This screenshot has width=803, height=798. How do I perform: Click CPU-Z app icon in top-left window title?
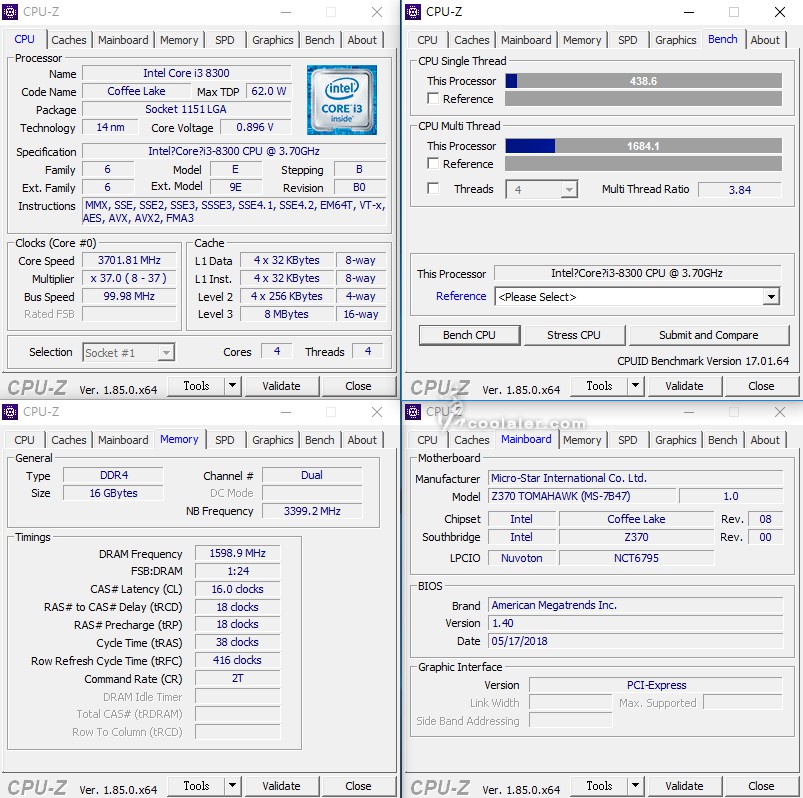click(10, 11)
